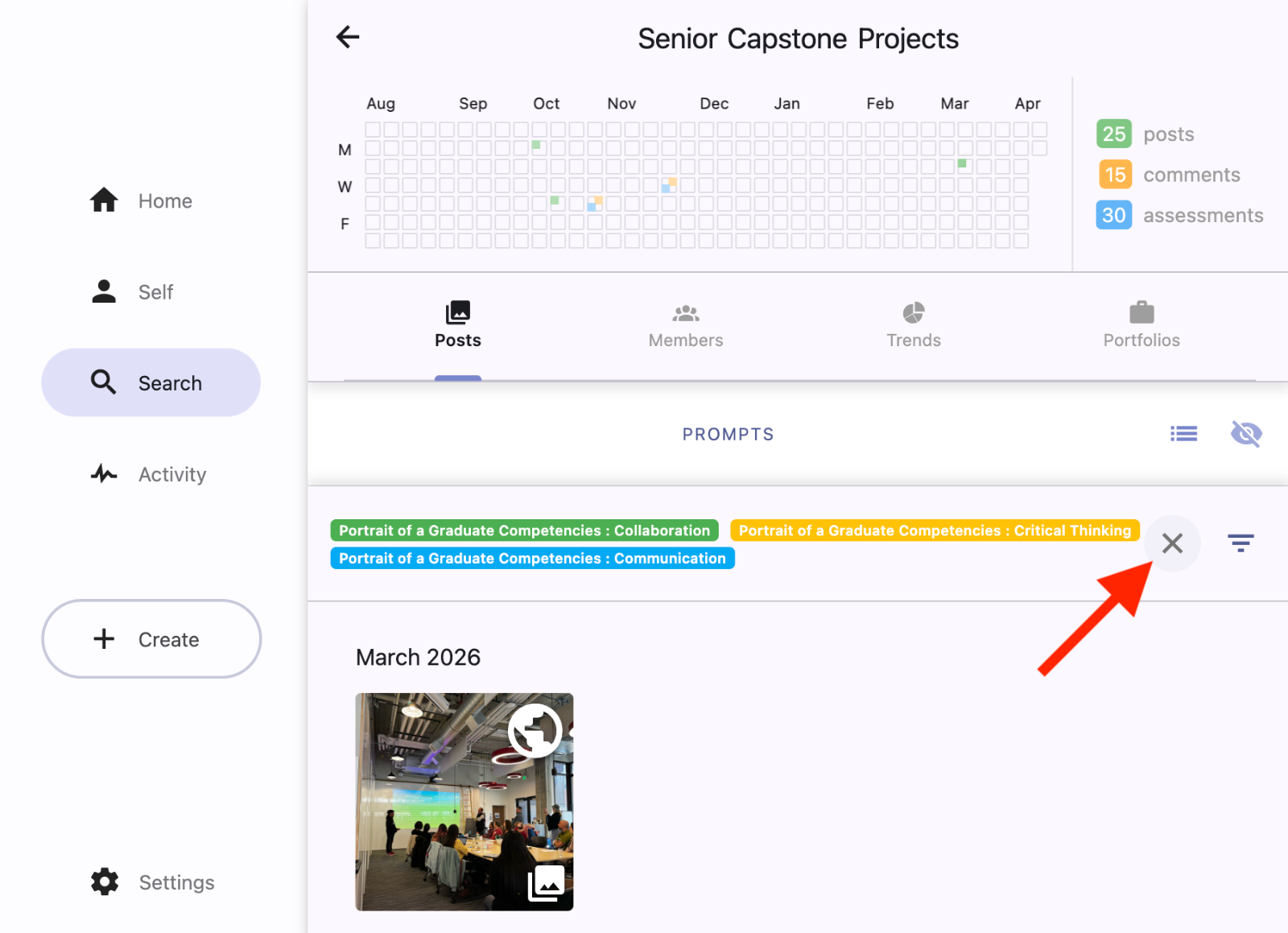Screen dimensions: 1288x933
Task: Open Settings from sidebar
Action: (153, 882)
